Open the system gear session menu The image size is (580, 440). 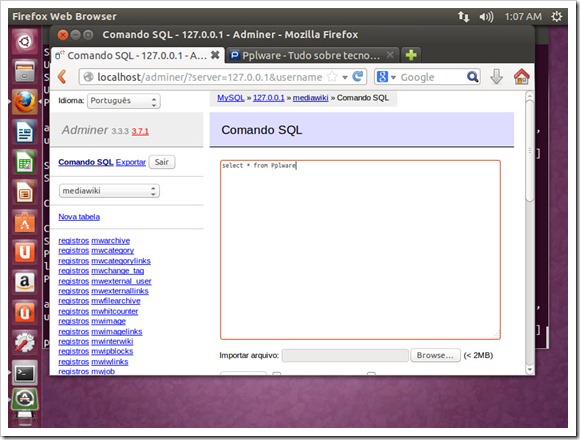coord(557,17)
